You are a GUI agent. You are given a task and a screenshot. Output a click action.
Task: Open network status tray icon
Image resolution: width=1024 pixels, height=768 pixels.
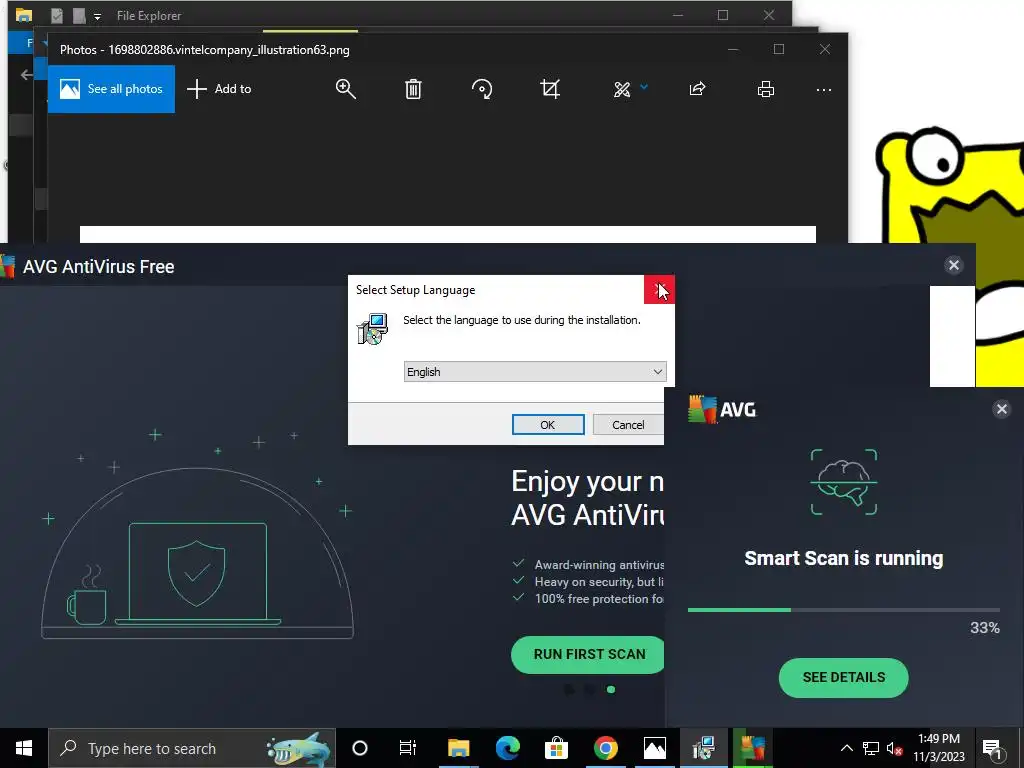click(871, 748)
